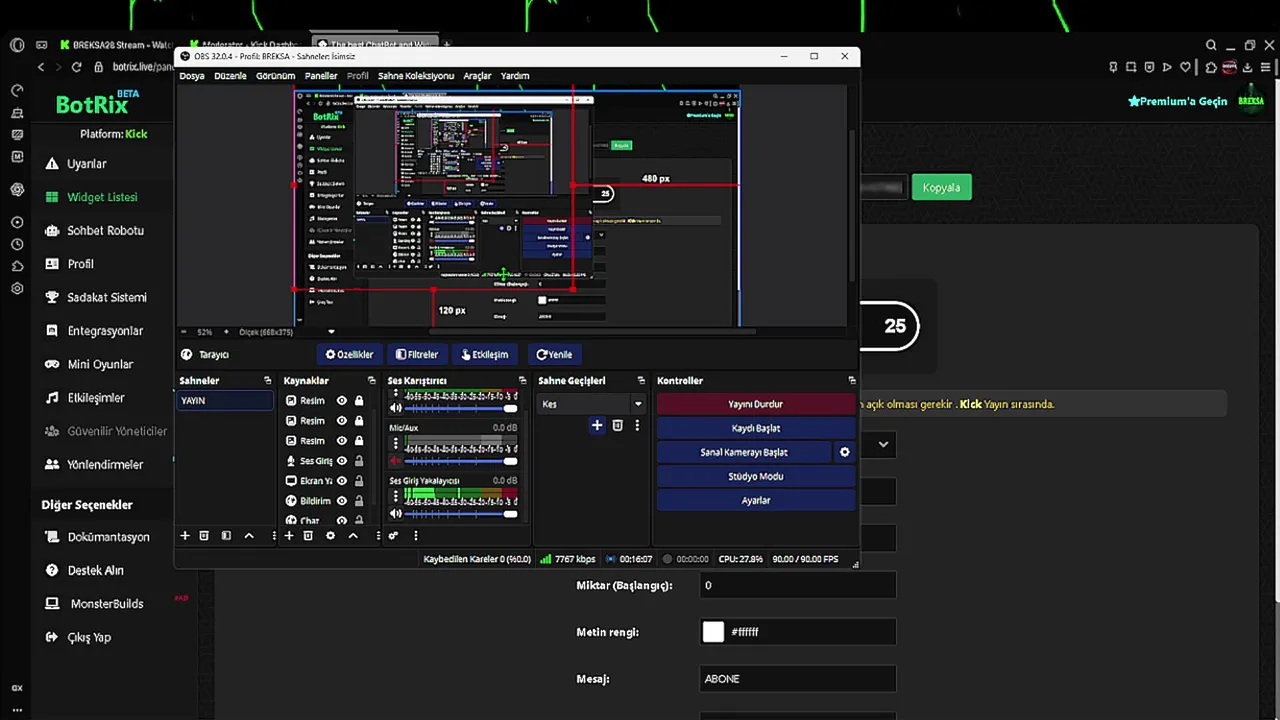This screenshot has height=720, width=1280.
Task: Switch to BREKSA28 Stream browser tab
Action: pyautogui.click(x=116, y=45)
